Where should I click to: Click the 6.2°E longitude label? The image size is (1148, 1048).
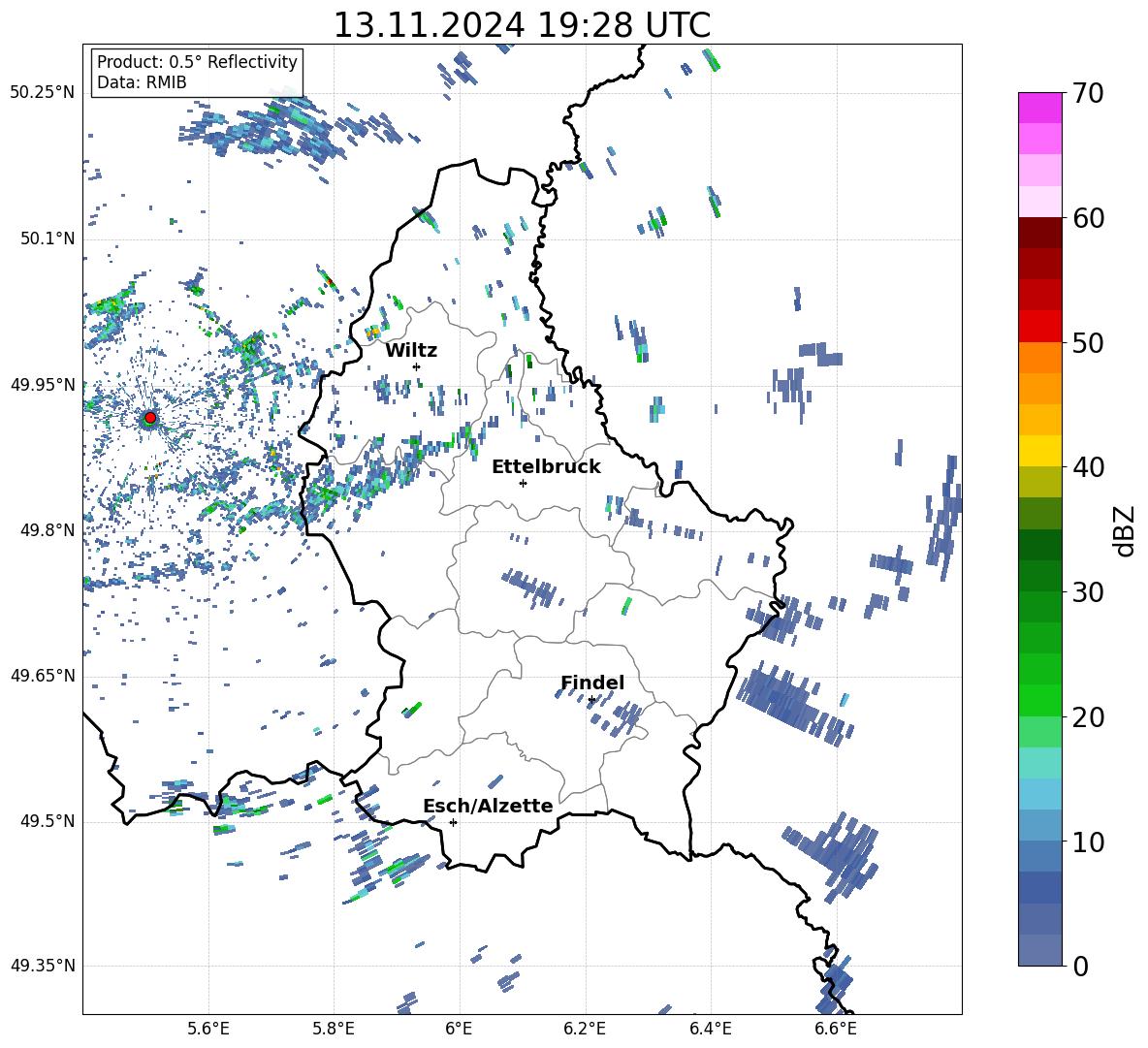[585, 1029]
